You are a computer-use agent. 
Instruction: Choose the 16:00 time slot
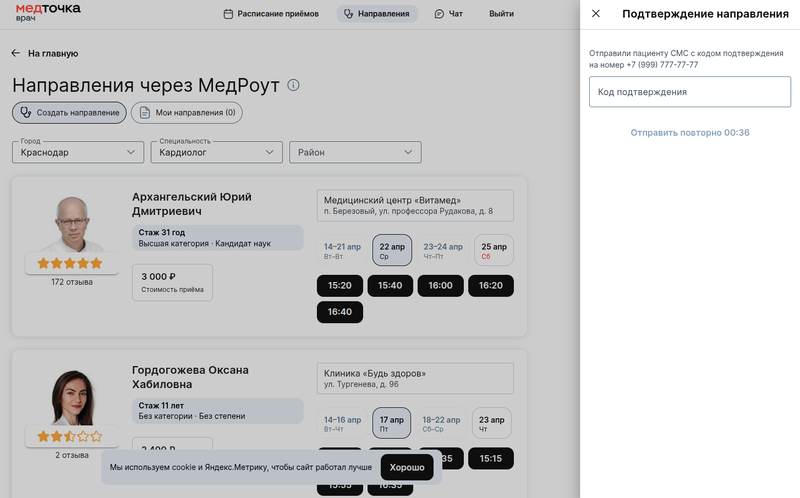[x=440, y=286]
